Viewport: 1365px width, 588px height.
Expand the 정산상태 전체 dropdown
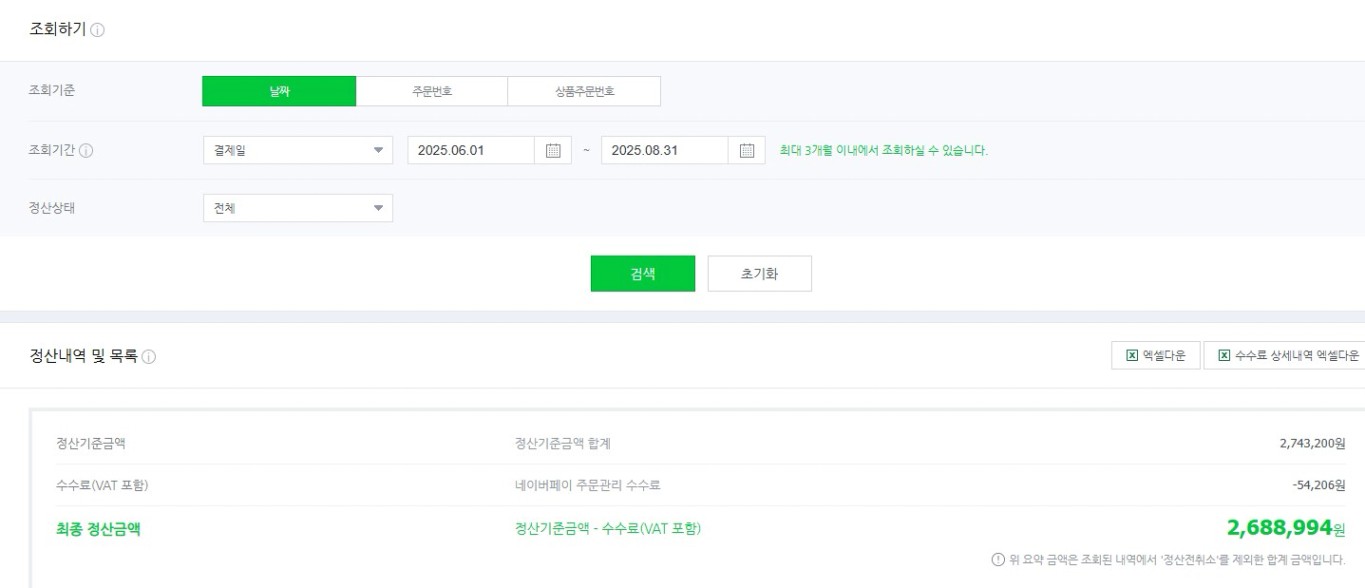pyautogui.click(x=297, y=208)
